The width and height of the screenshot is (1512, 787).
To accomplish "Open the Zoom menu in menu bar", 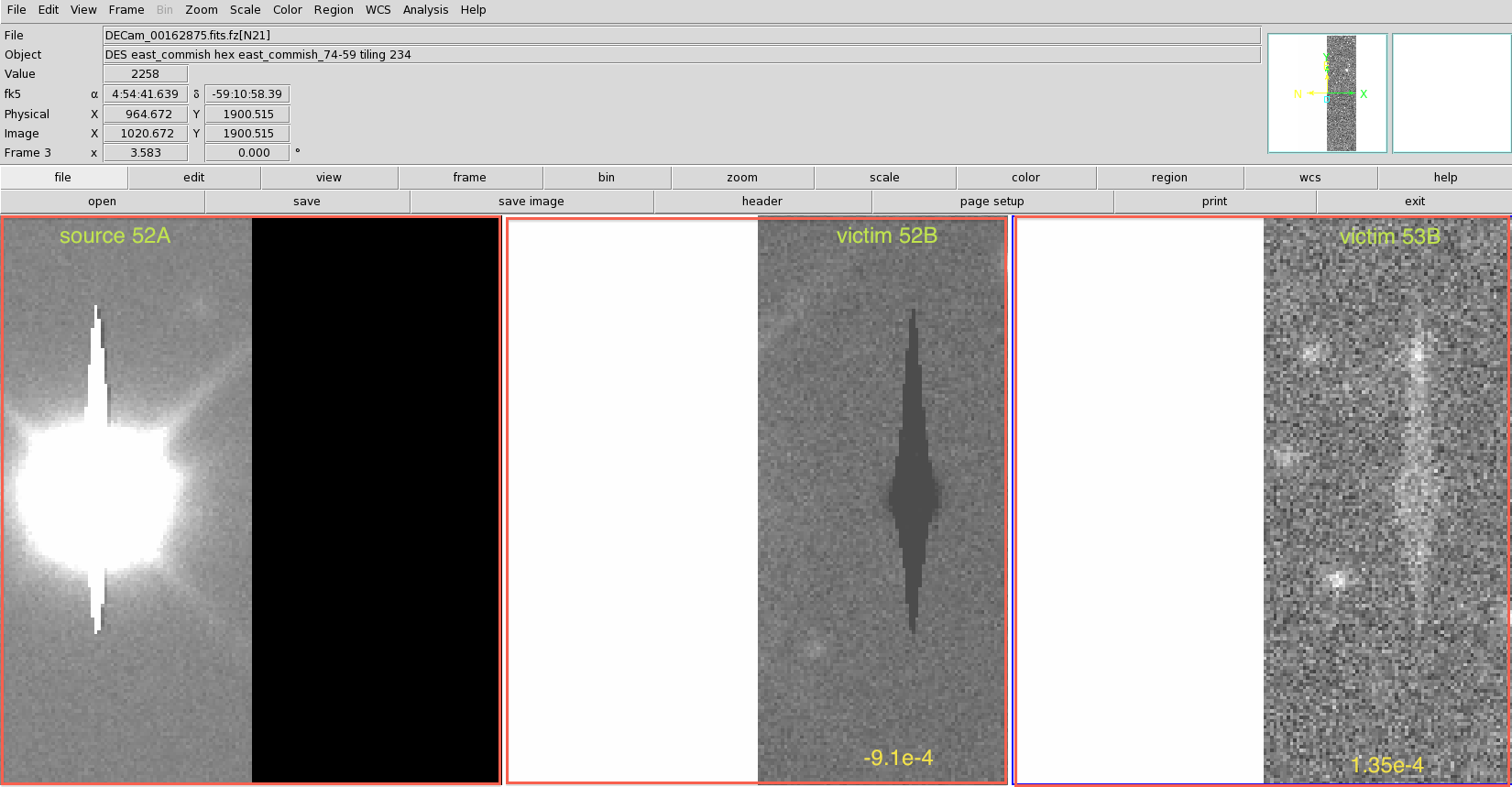I will click(x=201, y=10).
